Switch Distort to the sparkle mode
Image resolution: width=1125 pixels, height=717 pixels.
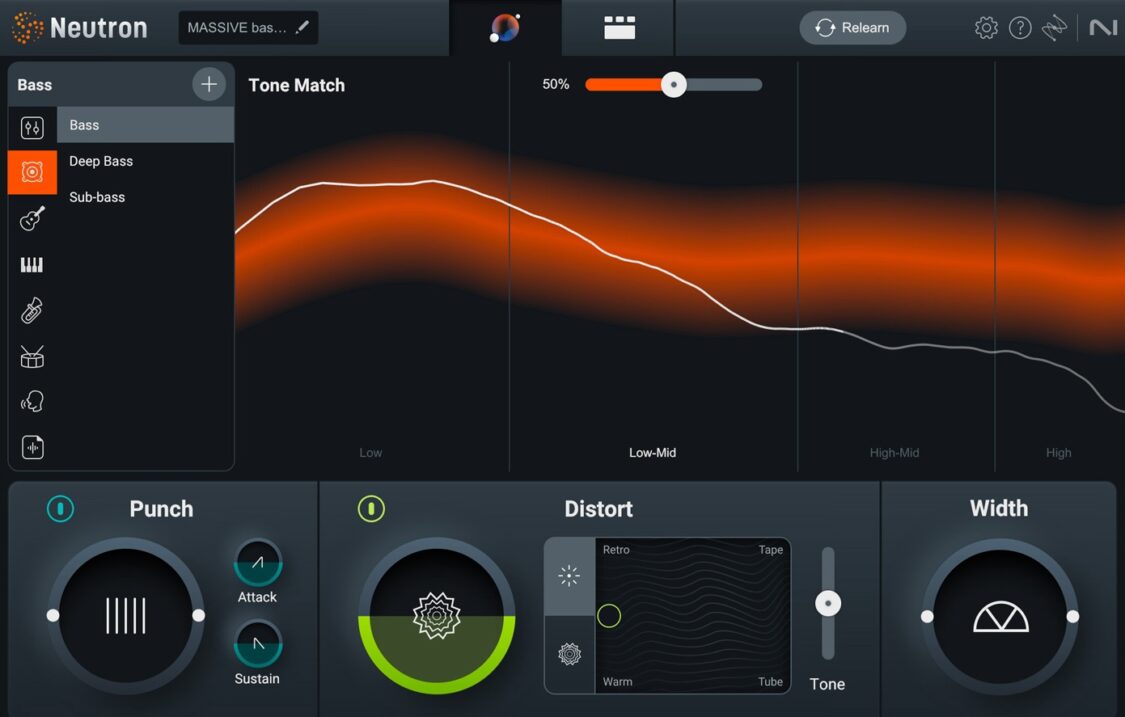pyautogui.click(x=568, y=575)
